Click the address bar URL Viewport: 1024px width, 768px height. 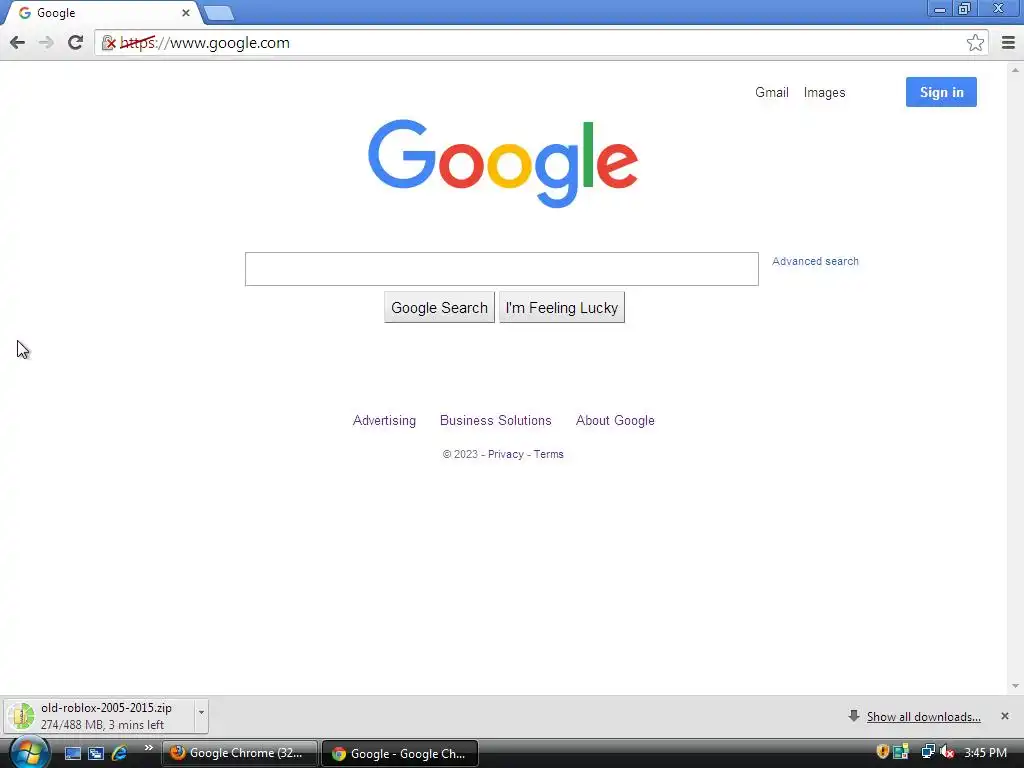point(204,43)
